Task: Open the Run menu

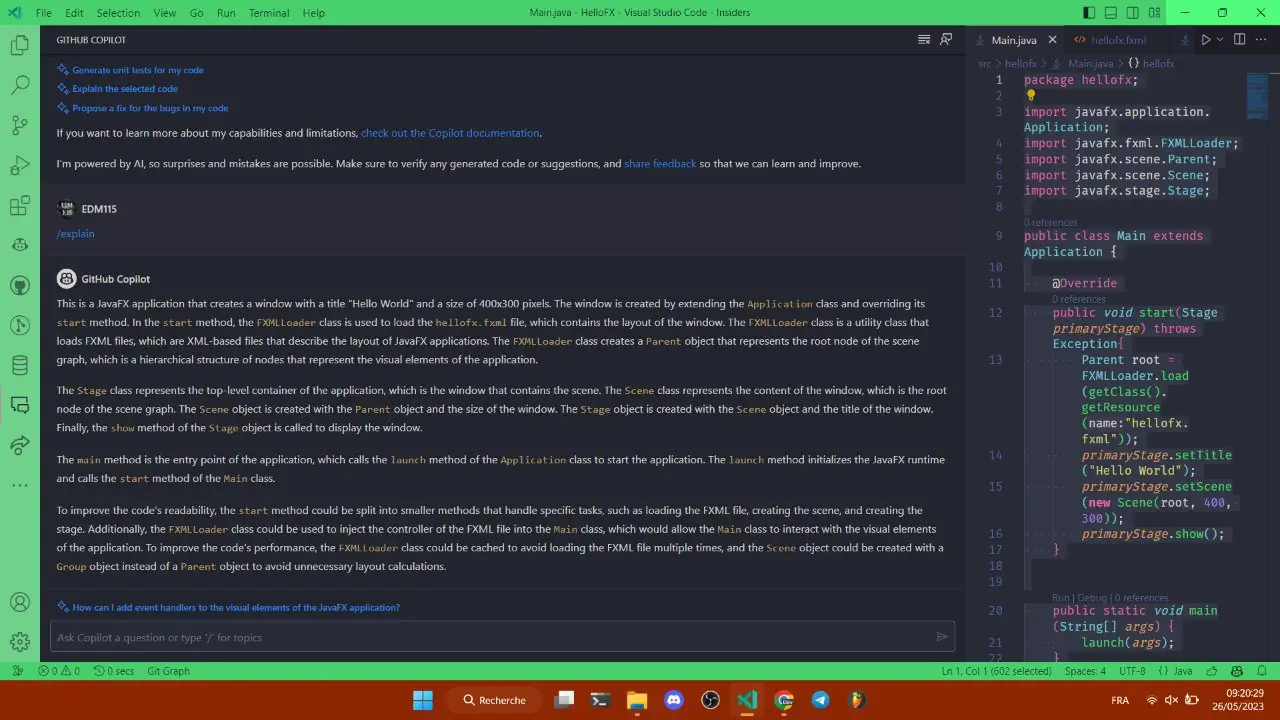Action: pyautogui.click(x=226, y=13)
